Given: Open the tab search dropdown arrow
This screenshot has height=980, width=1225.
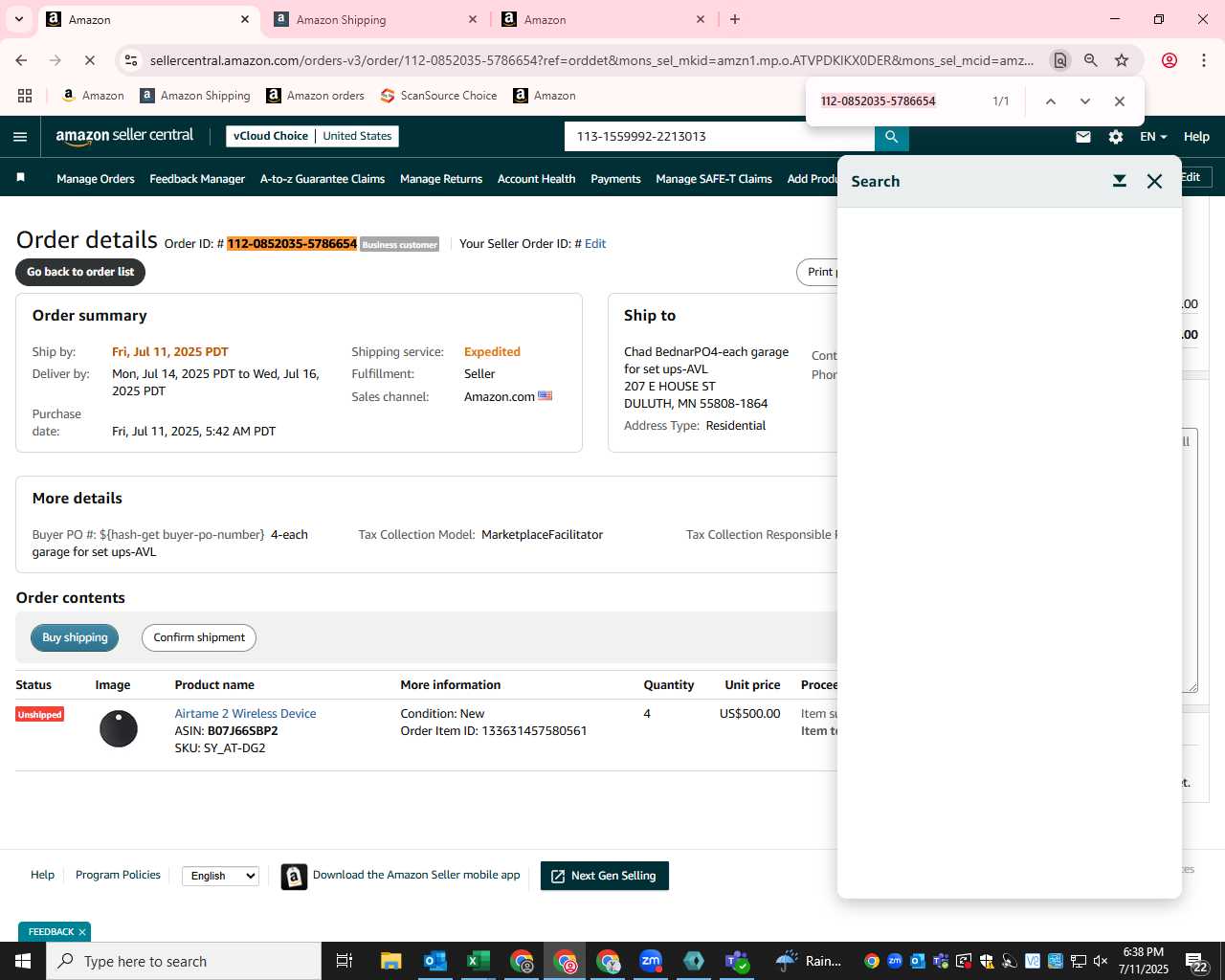Looking at the screenshot, I should click(x=18, y=19).
